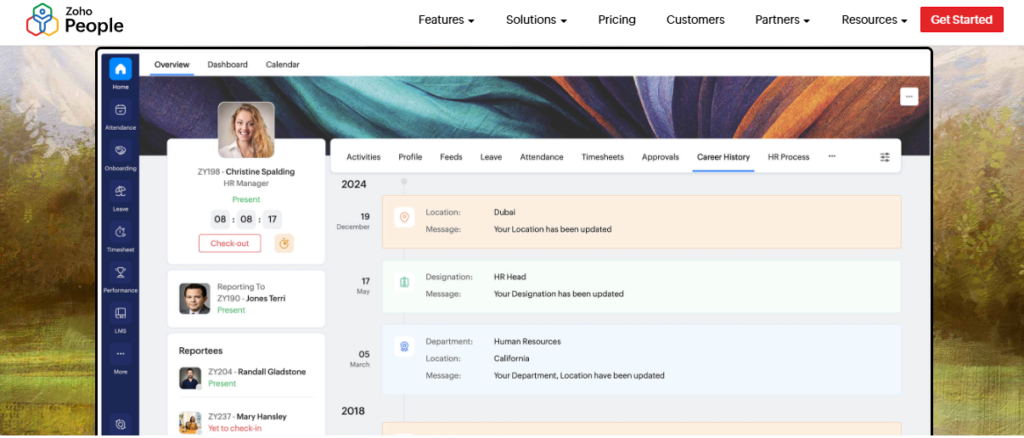The width and height of the screenshot is (1024, 438).
Task: Switch to the Calendar tab
Action: (x=283, y=65)
